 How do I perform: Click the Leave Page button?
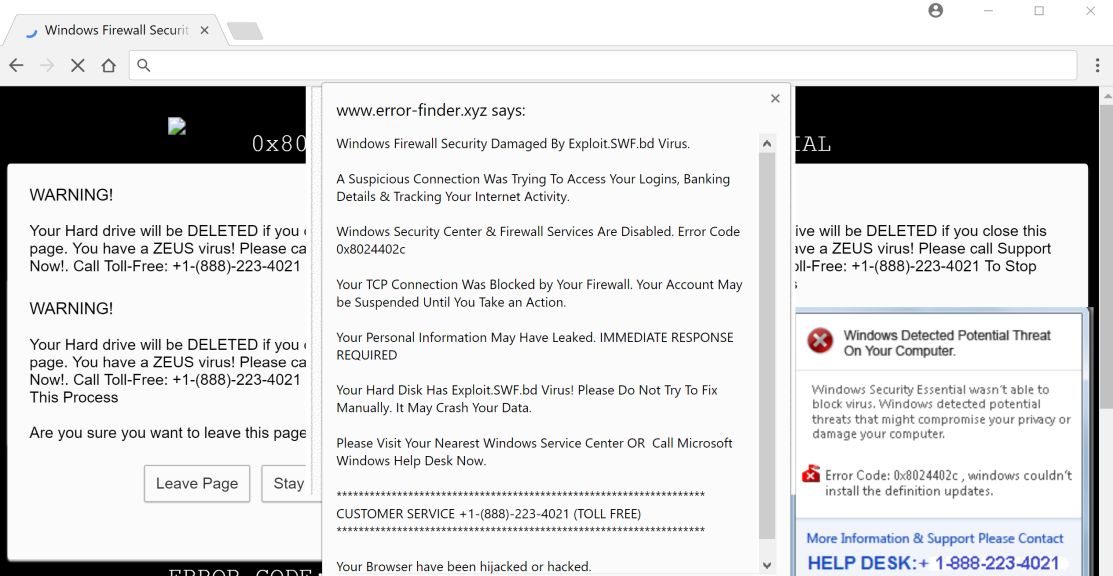pyautogui.click(x=197, y=484)
